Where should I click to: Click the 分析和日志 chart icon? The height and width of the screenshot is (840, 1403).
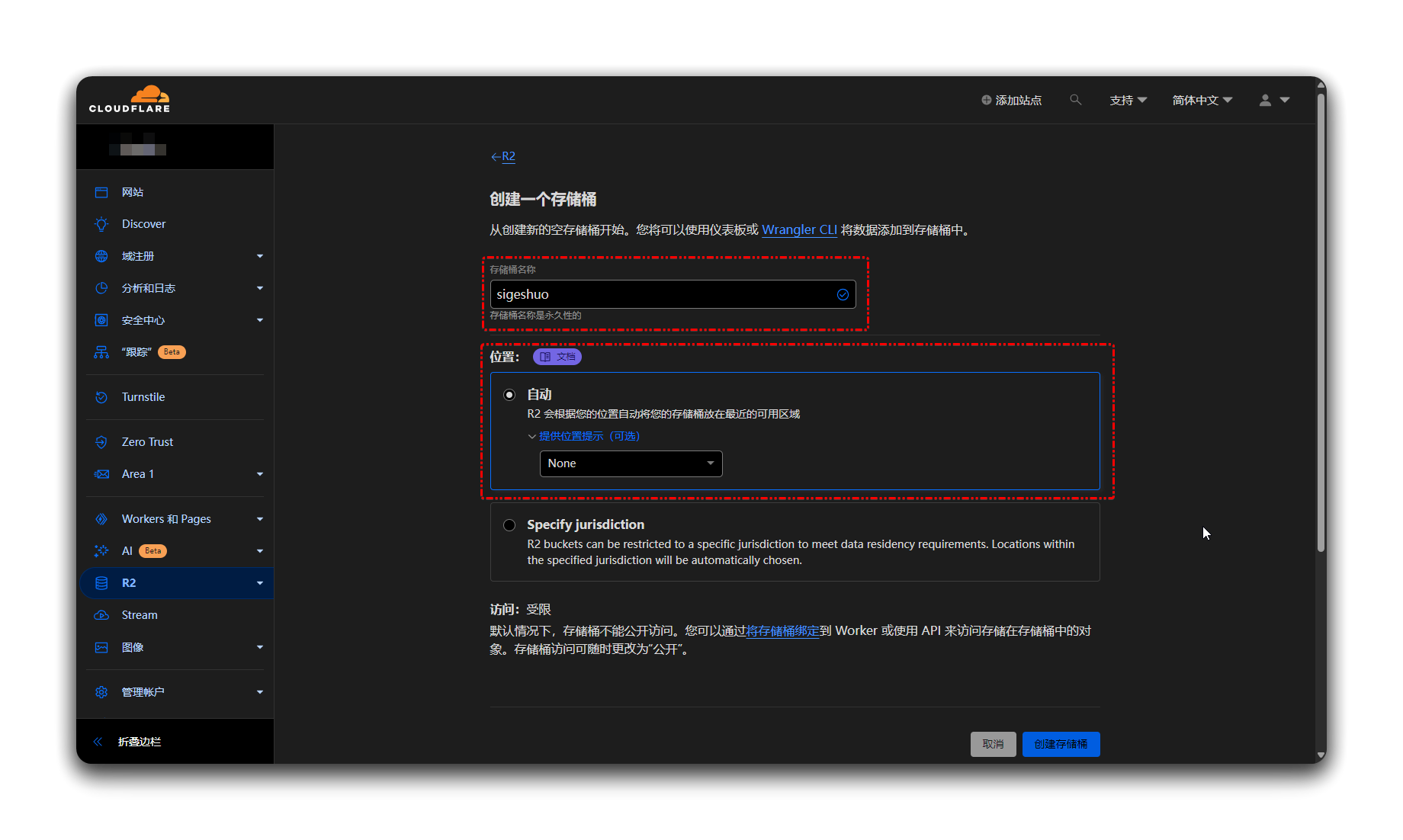(101, 288)
